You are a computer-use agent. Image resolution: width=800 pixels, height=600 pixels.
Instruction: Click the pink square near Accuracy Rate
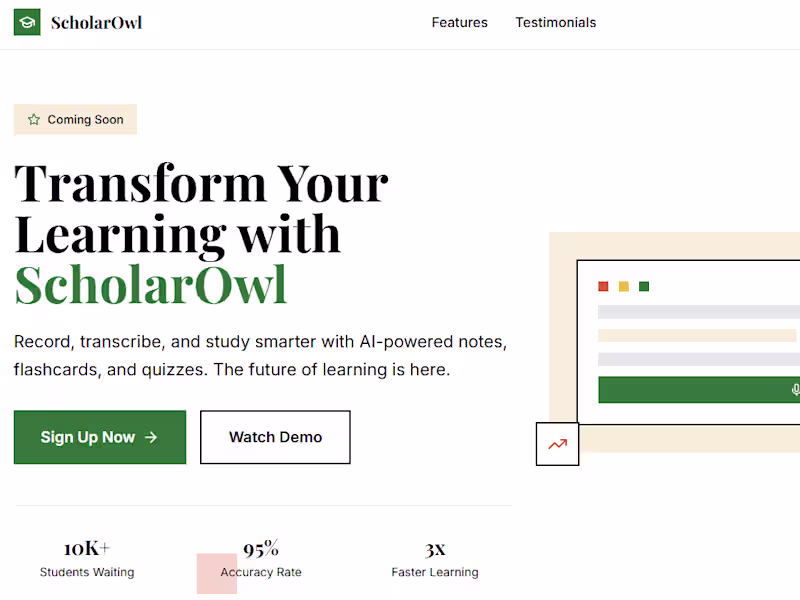tap(216, 574)
